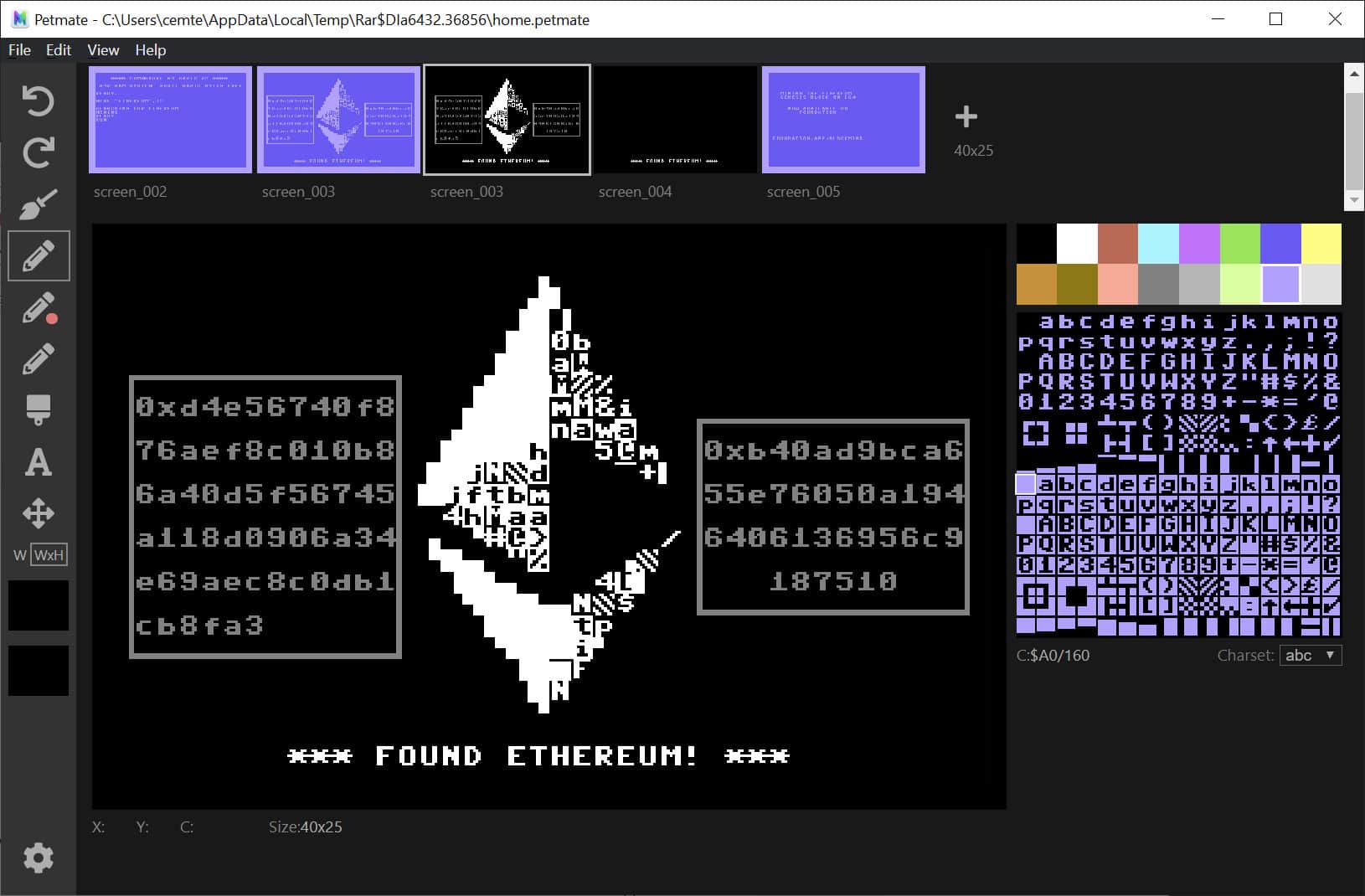Pick the black palette color
Image resolution: width=1365 pixels, height=896 pixels.
point(1037,244)
